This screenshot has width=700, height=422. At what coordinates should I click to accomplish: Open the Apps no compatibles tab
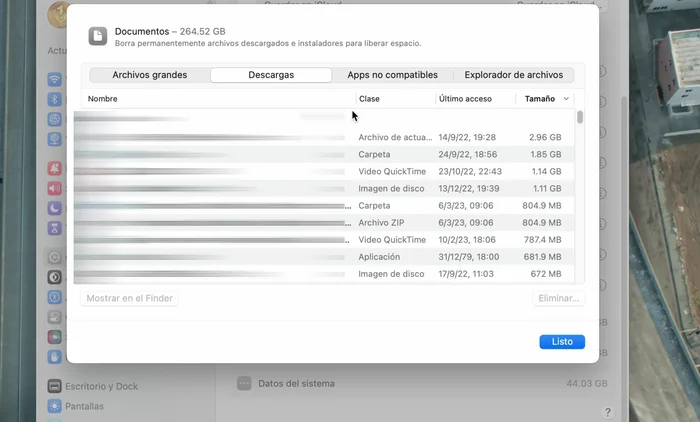click(392, 75)
